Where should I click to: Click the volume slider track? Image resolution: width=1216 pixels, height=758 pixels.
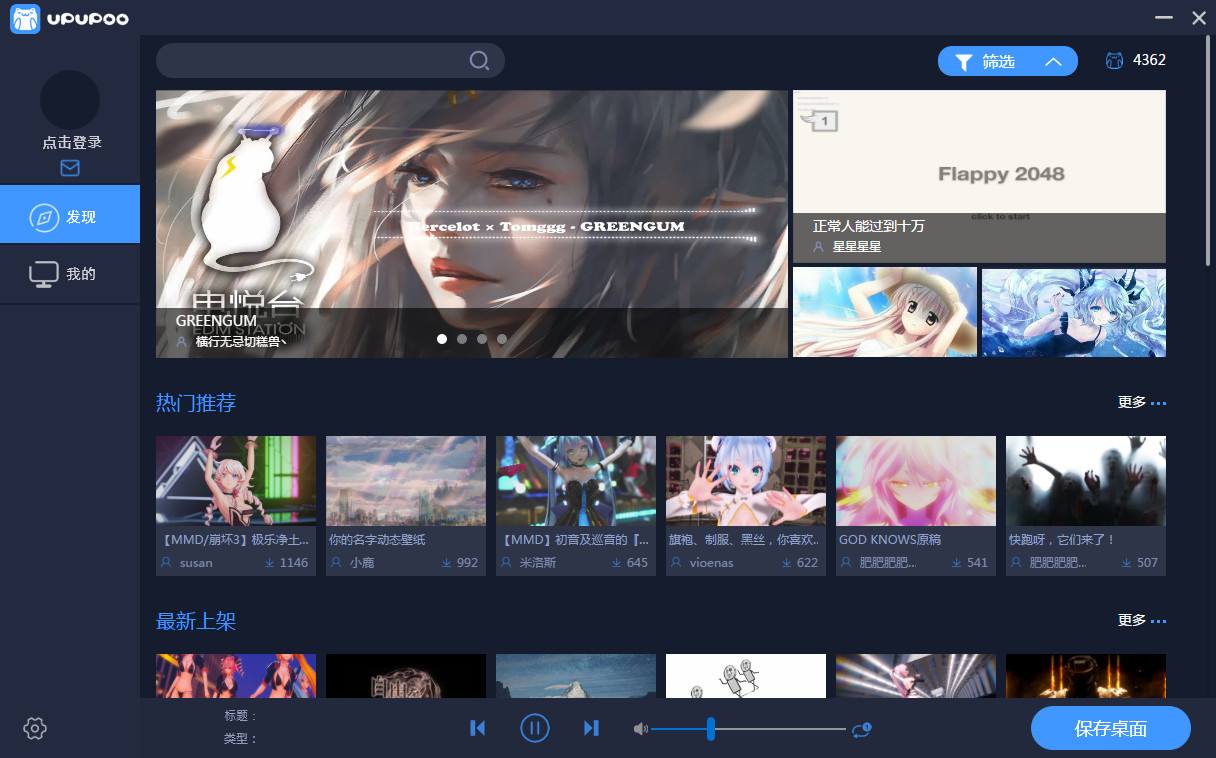(x=780, y=729)
